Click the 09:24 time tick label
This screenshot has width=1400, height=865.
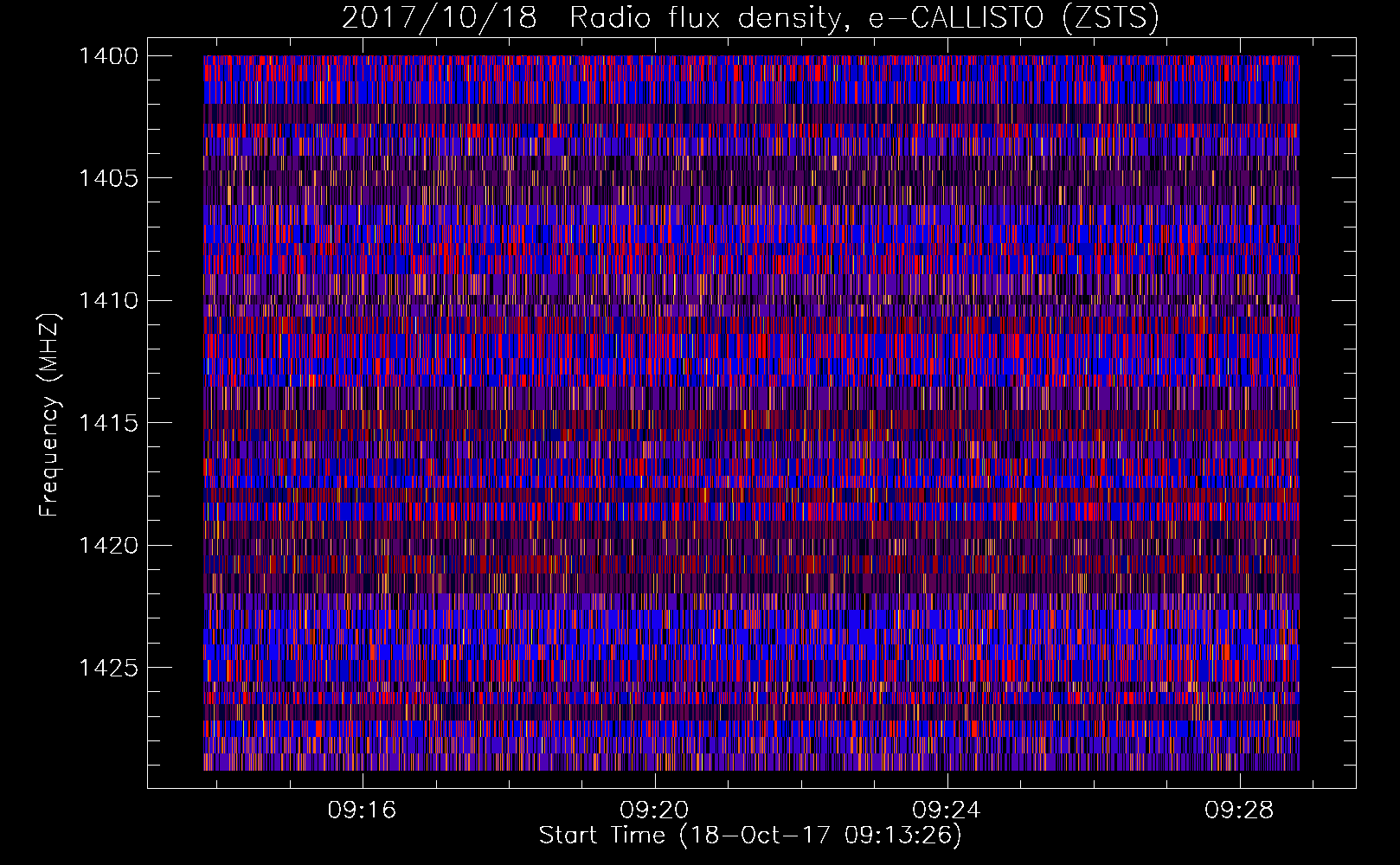click(x=947, y=810)
